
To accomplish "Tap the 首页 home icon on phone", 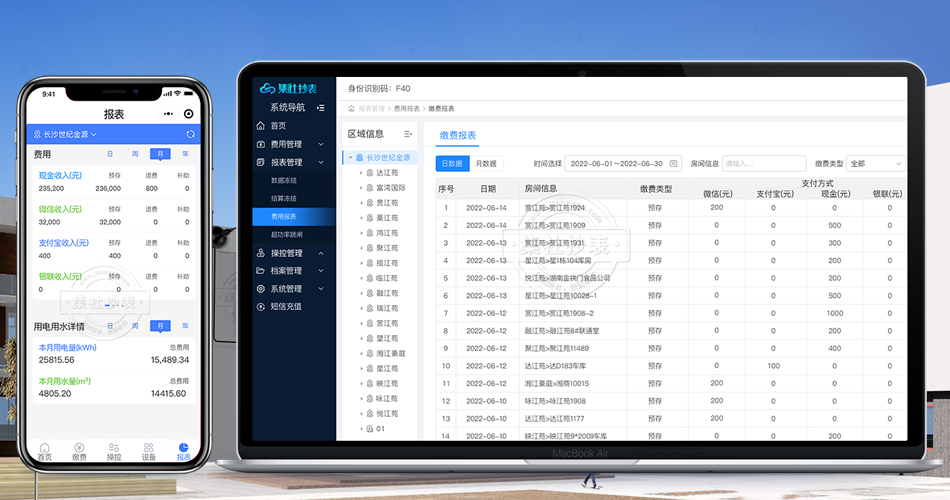I will point(44,449).
